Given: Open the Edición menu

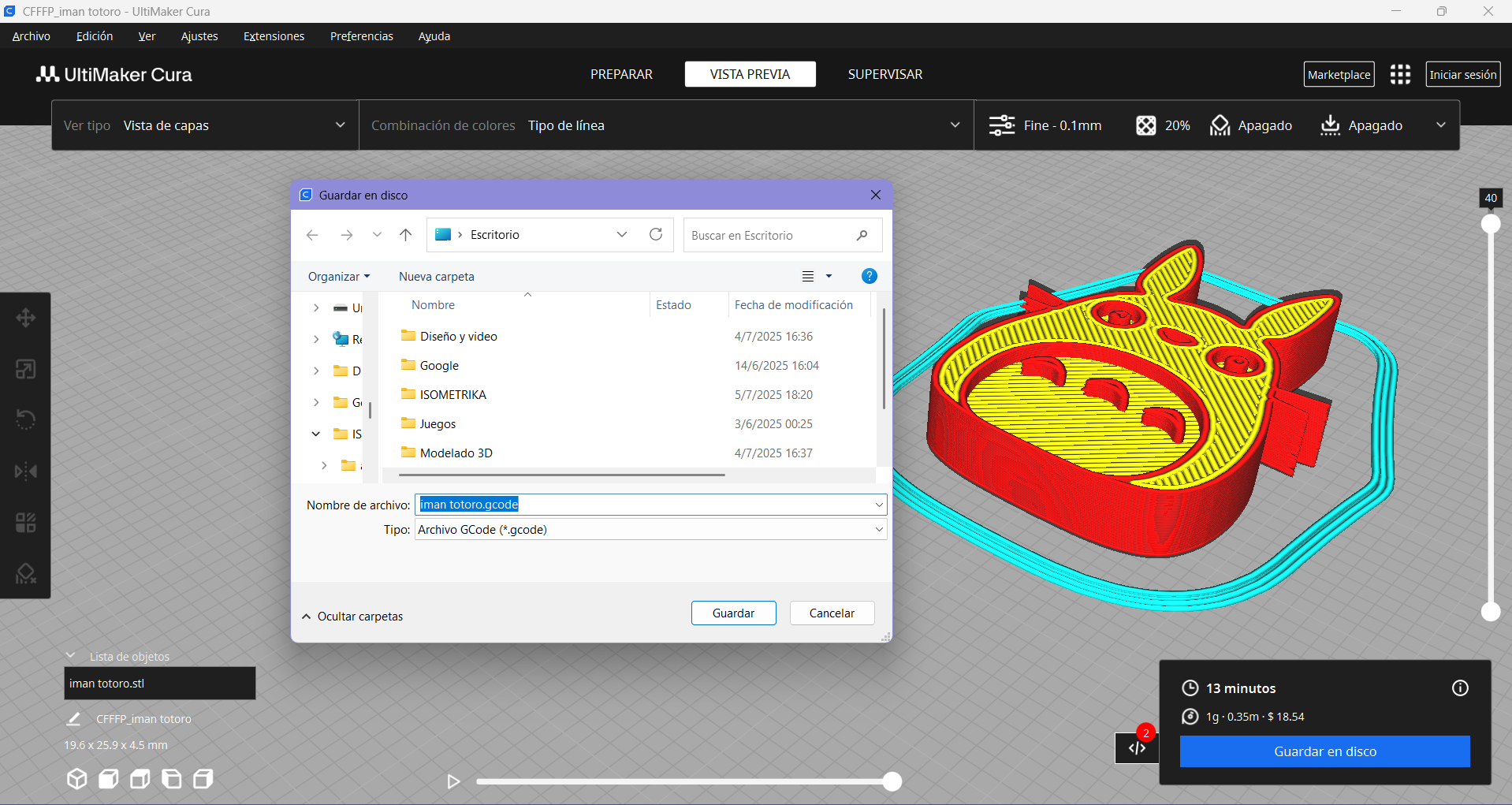Looking at the screenshot, I should [x=95, y=36].
